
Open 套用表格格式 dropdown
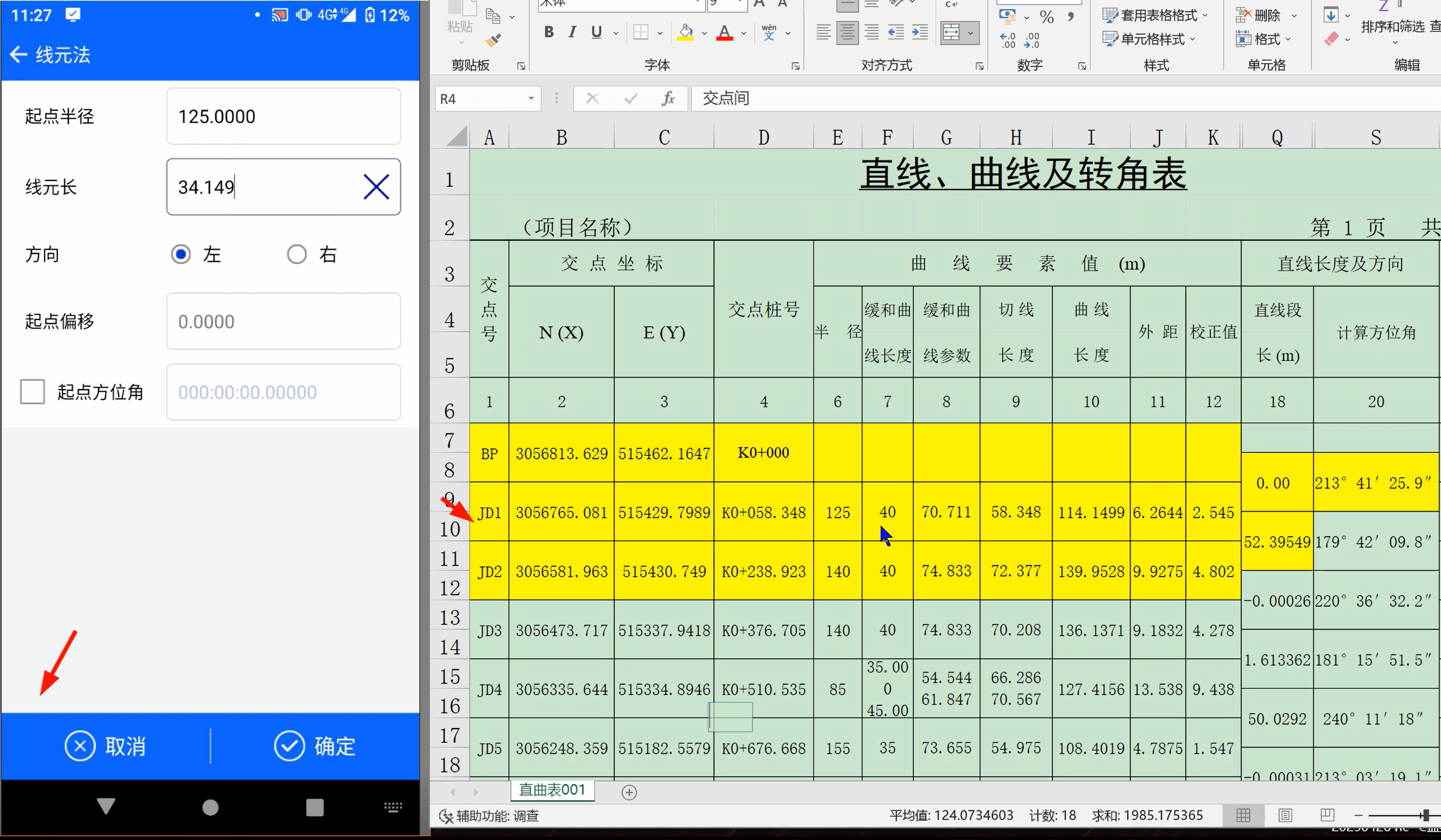point(1155,15)
